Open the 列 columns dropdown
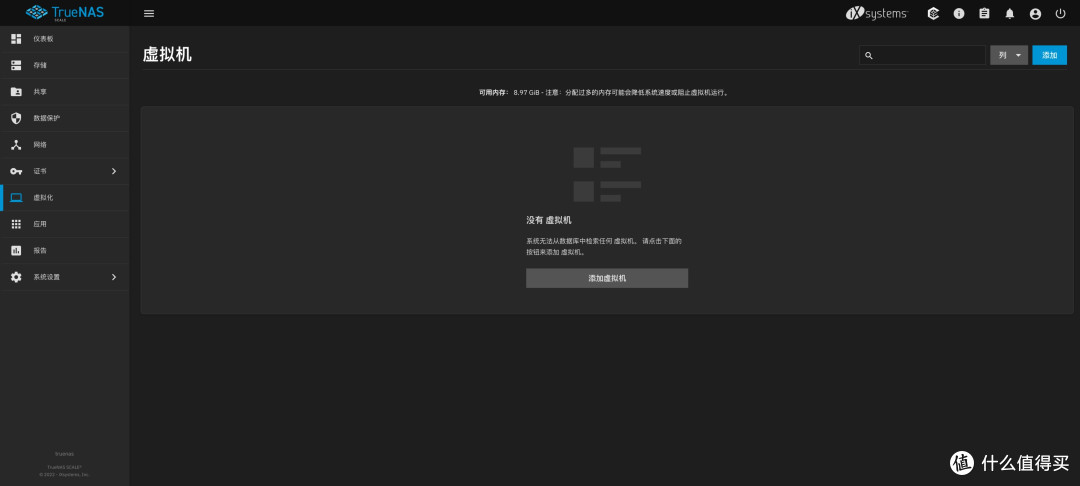This screenshot has height=486, width=1080. (x=1009, y=55)
